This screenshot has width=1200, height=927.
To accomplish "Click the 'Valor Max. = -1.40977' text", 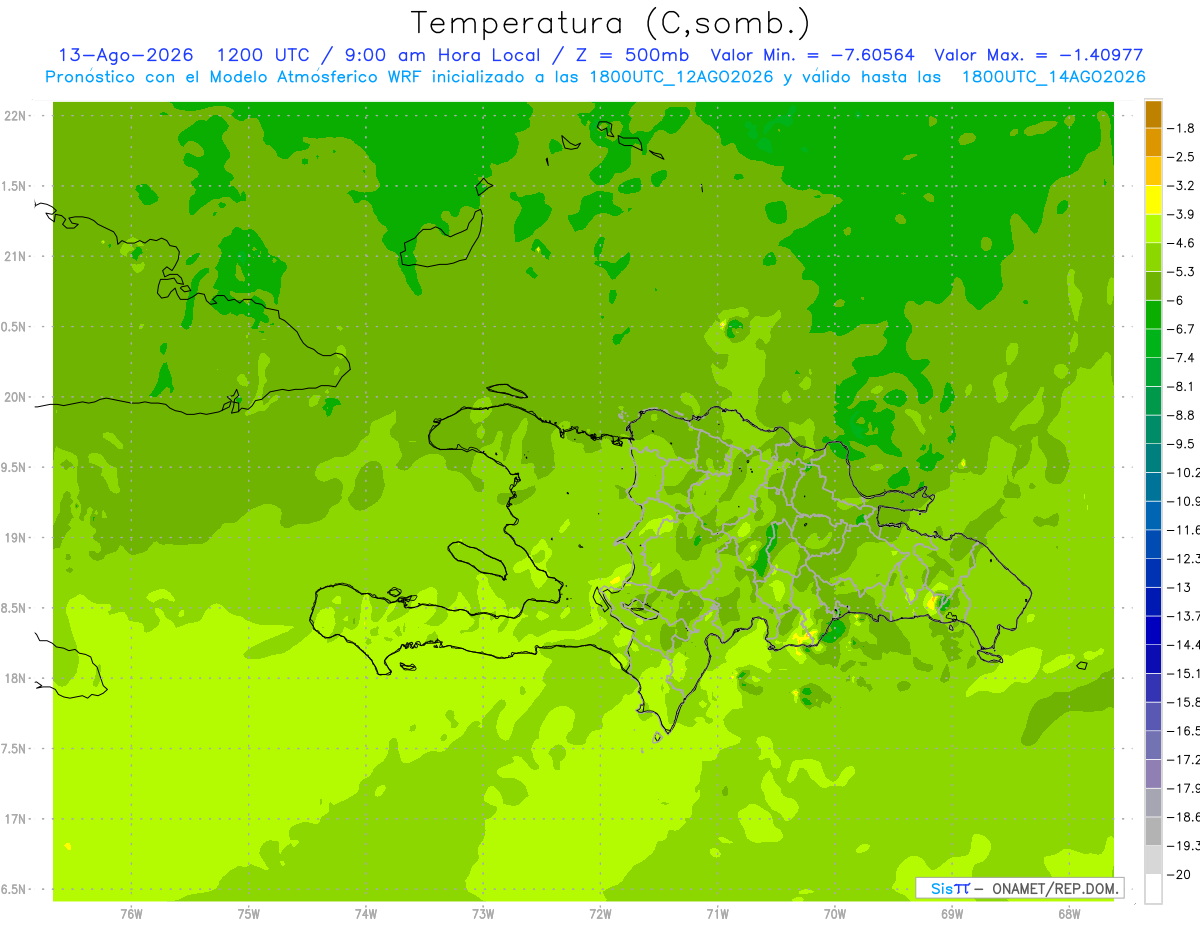I will 1039,56.
